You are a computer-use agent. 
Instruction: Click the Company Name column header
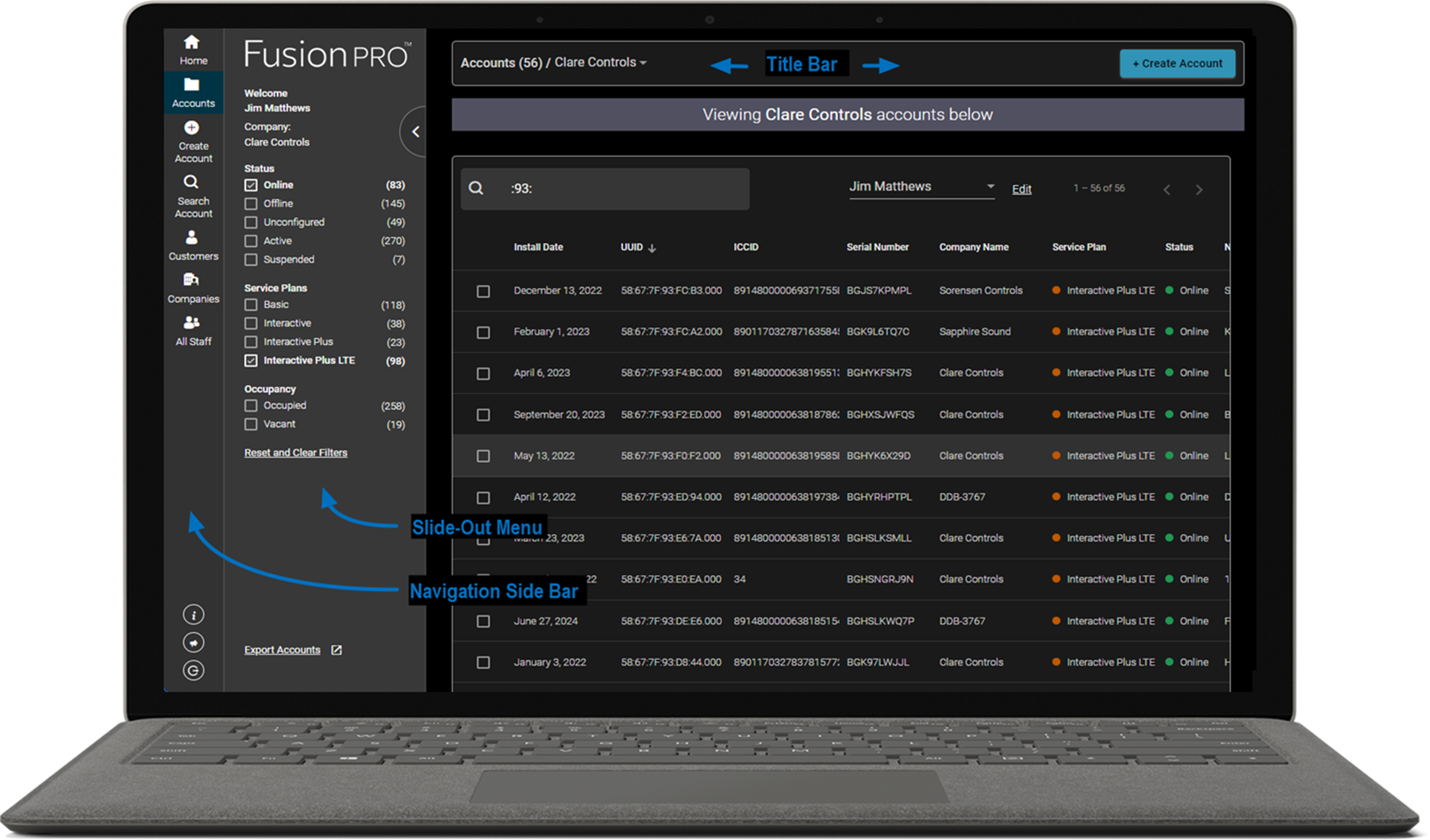[974, 247]
